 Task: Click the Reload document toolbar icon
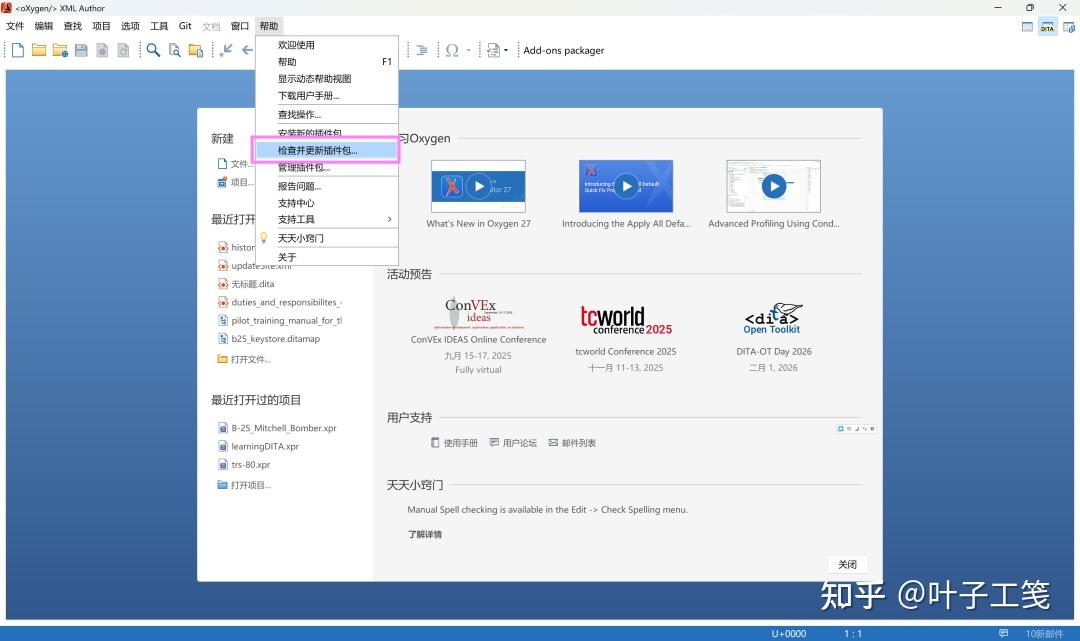coord(123,50)
